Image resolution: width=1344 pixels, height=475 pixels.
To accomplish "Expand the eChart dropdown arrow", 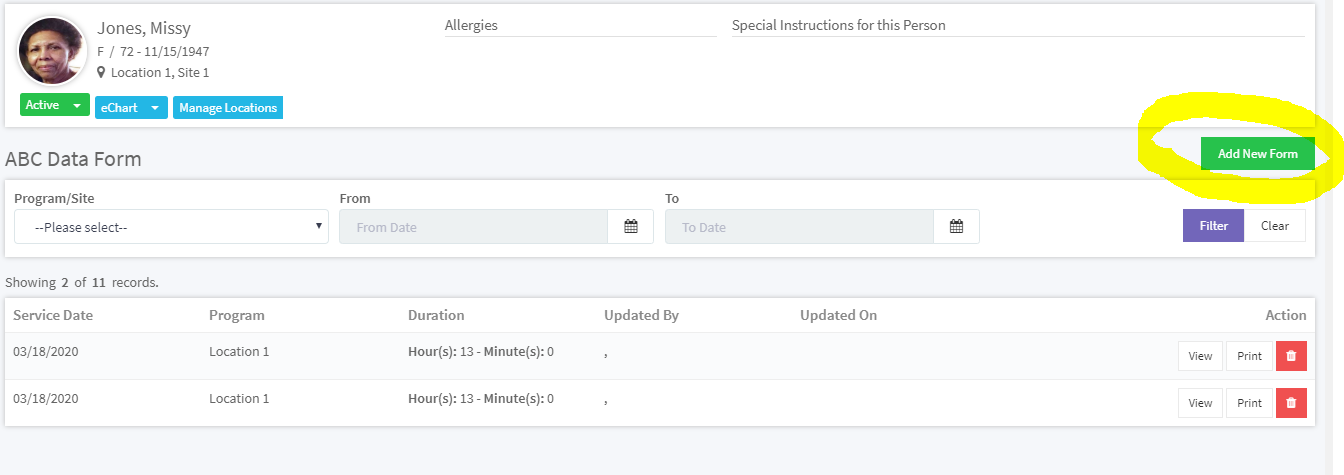I will (x=155, y=108).
